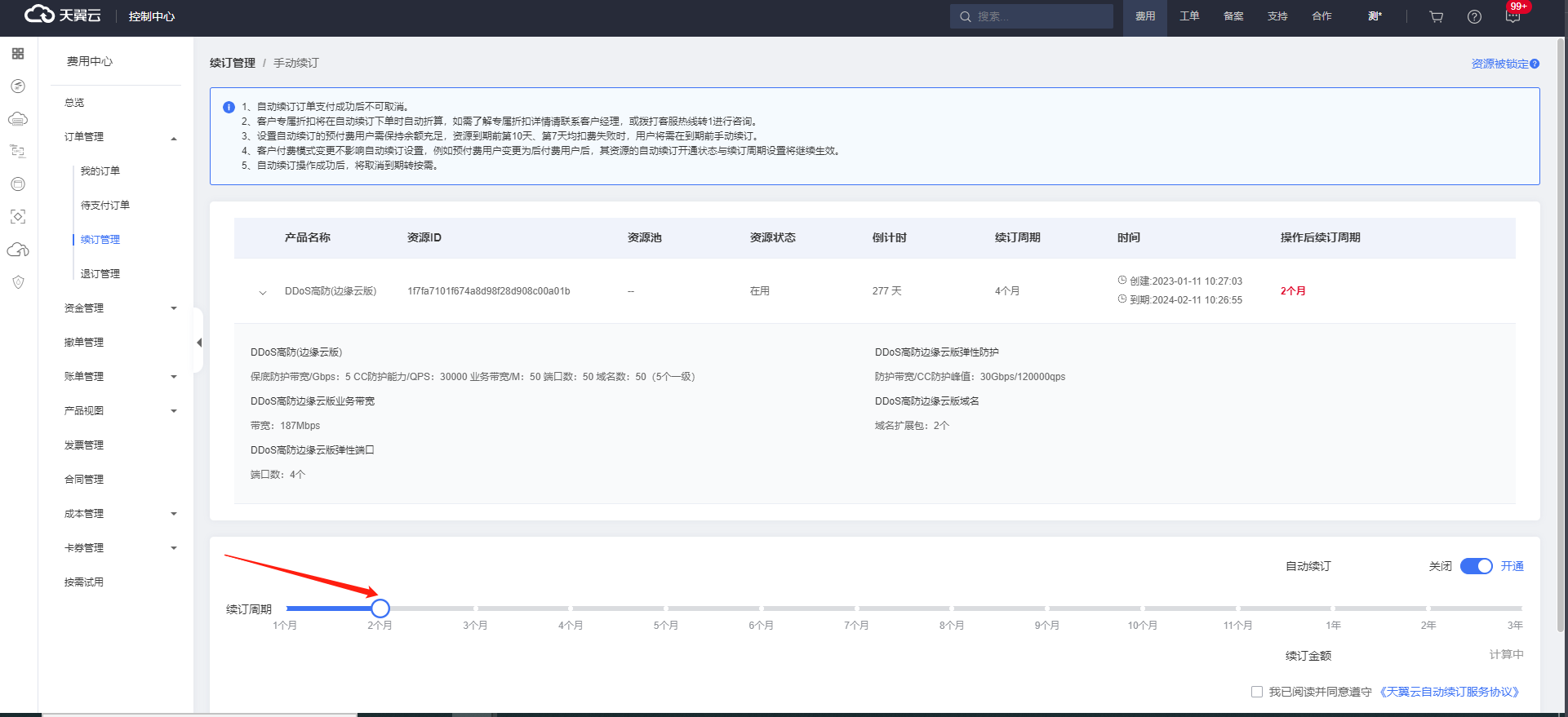Viewport: 1568px width, 717px height.
Task: Select 退订管理 in sidebar
Action: point(100,274)
